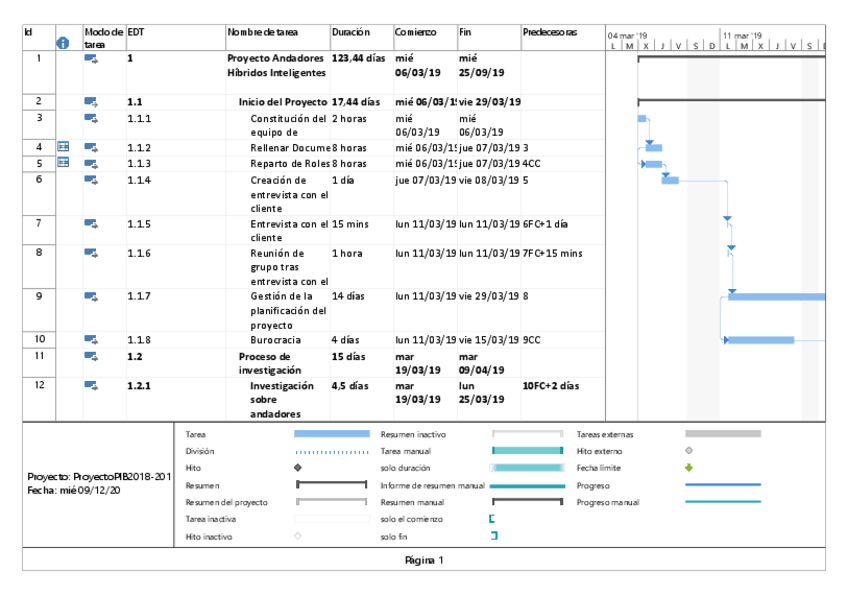
Task: Click the Predecesoras column header
Action: coord(549,33)
